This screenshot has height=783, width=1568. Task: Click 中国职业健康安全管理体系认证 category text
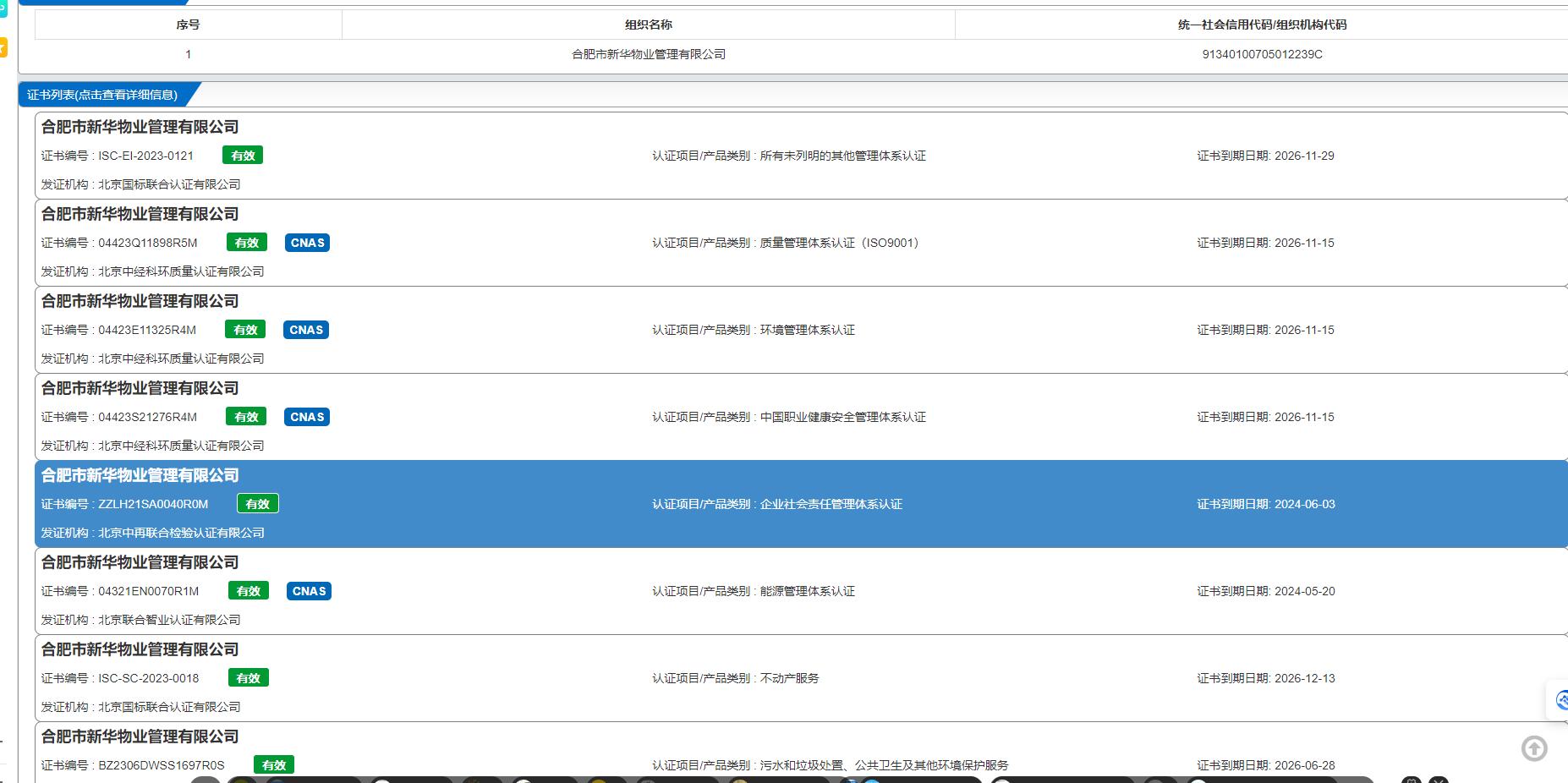tap(843, 417)
